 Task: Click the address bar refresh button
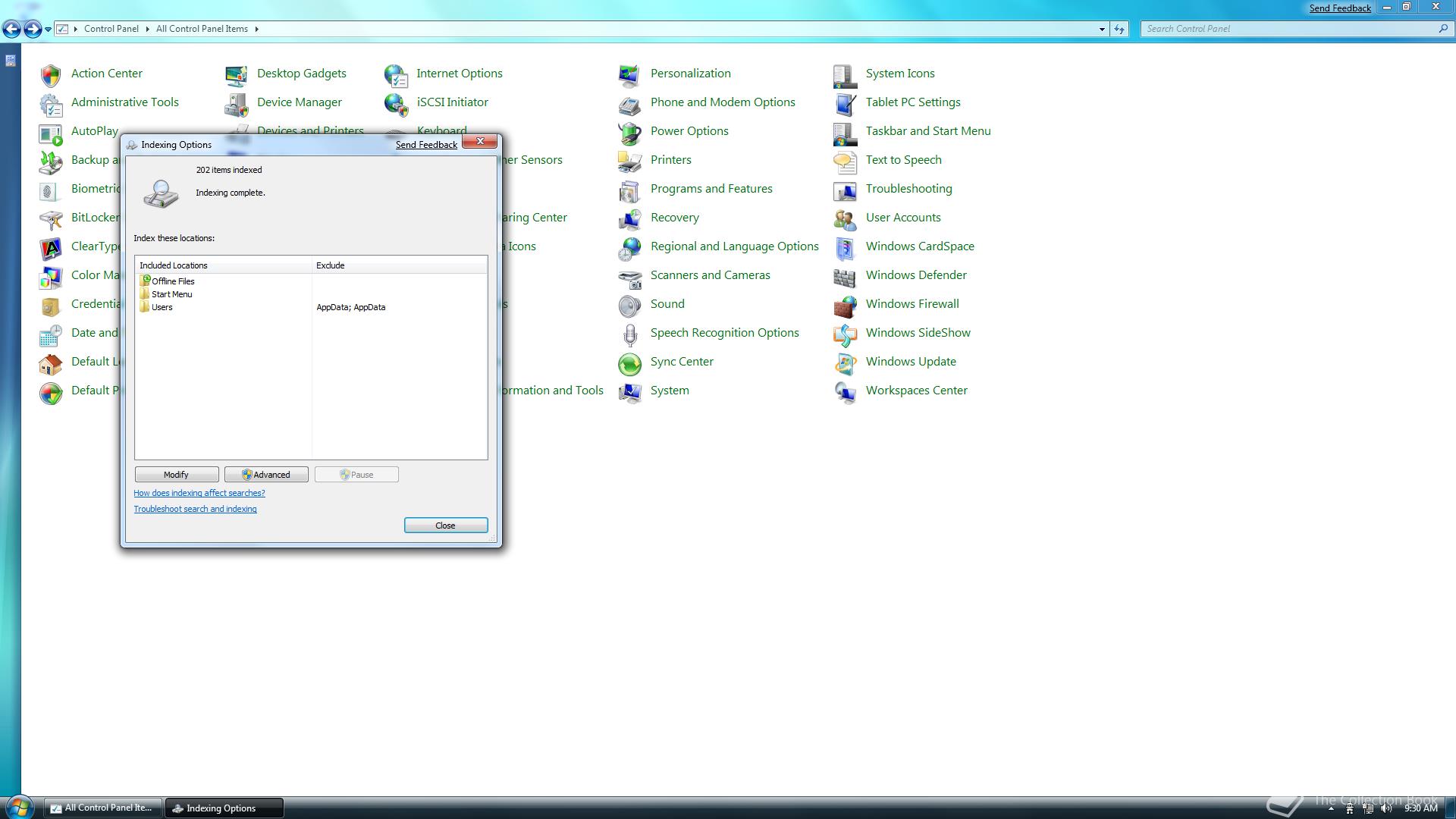click(1119, 29)
